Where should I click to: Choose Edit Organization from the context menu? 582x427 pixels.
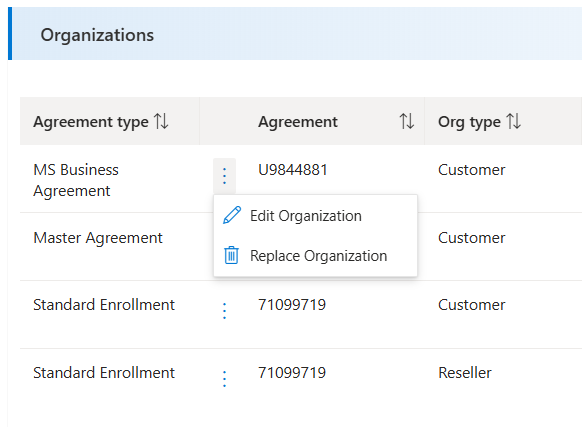click(315, 216)
